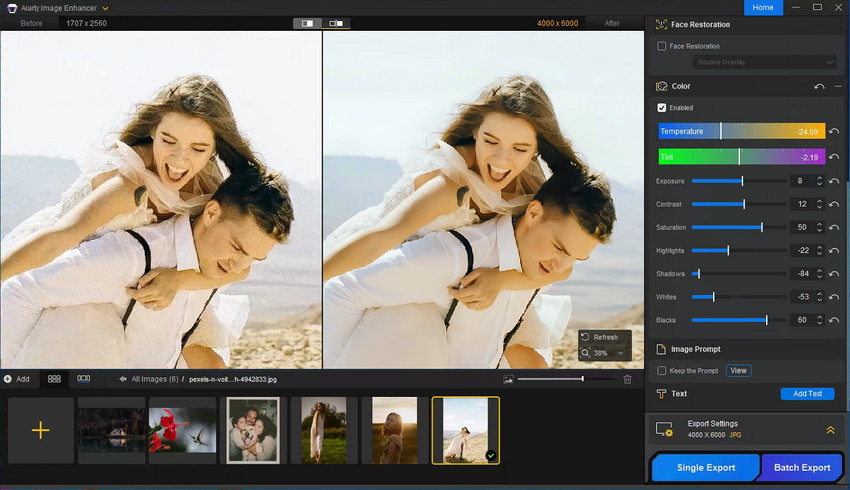Reset Highlights using its undo arrow

[x=834, y=250]
